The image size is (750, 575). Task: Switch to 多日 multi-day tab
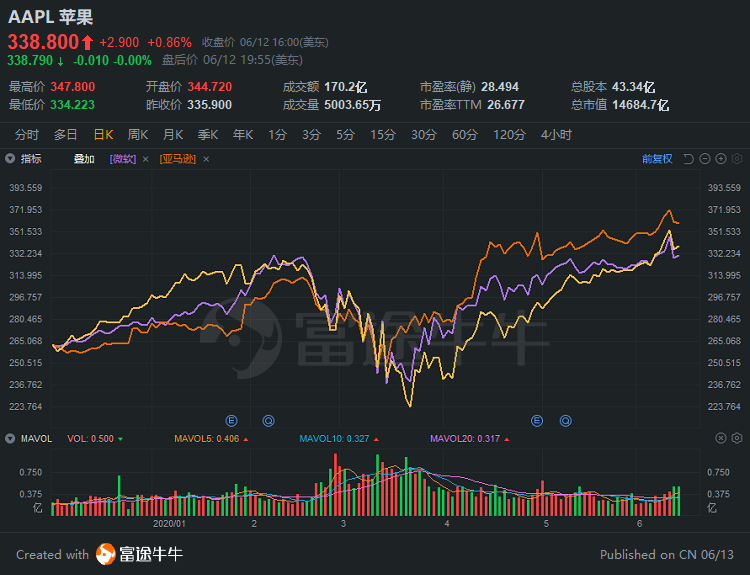tap(66, 135)
